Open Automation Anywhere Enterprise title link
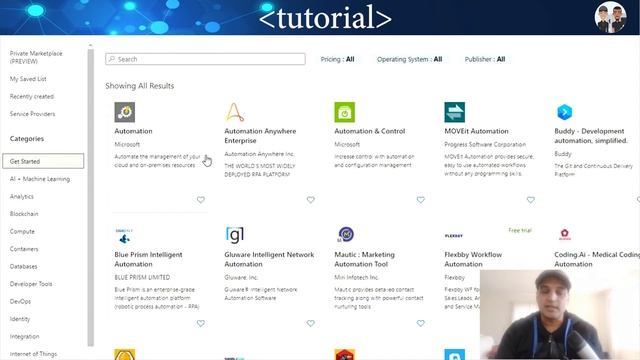Screen dimensions: 640x360 pyautogui.click(x=260, y=136)
